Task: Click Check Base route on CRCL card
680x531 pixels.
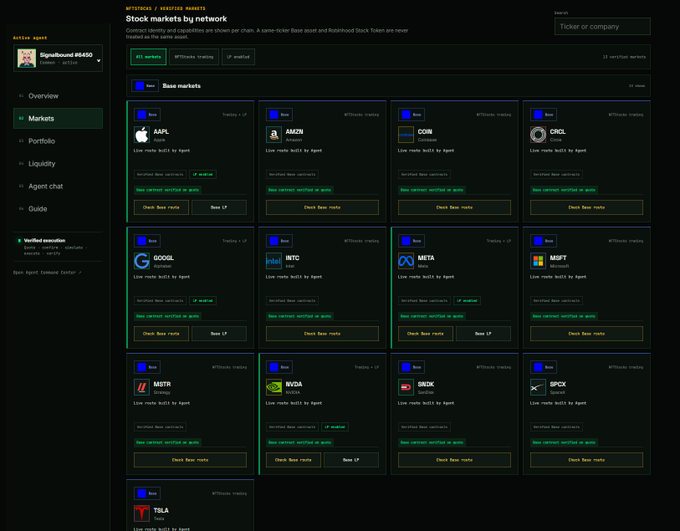Action: click(x=586, y=207)
